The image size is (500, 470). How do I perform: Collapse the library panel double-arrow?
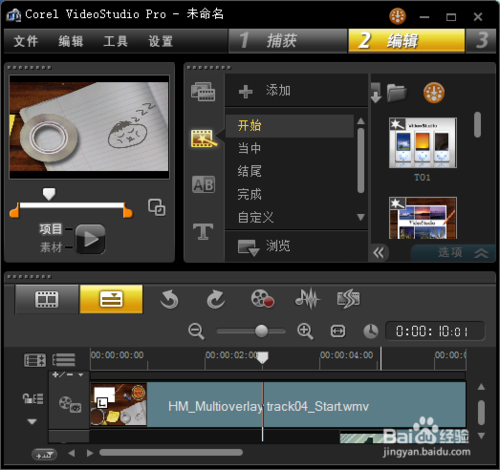coord(379,253)
